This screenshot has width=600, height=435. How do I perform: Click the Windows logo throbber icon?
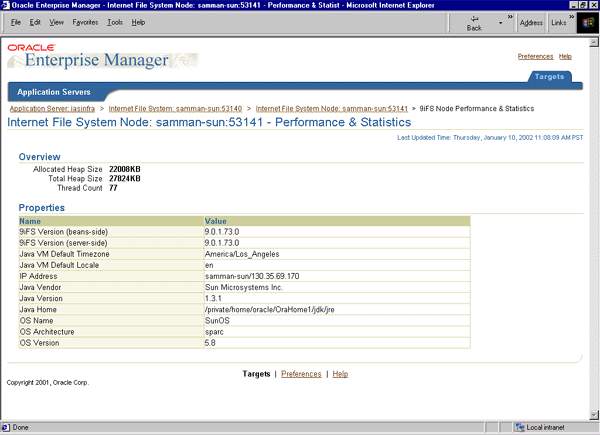tap(587, 23)
